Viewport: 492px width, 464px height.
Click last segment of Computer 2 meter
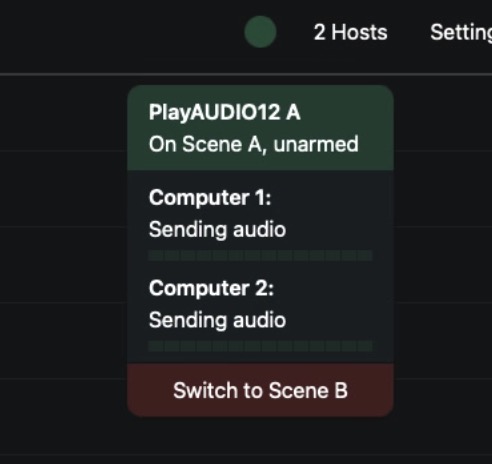click(x=365, y=346)
